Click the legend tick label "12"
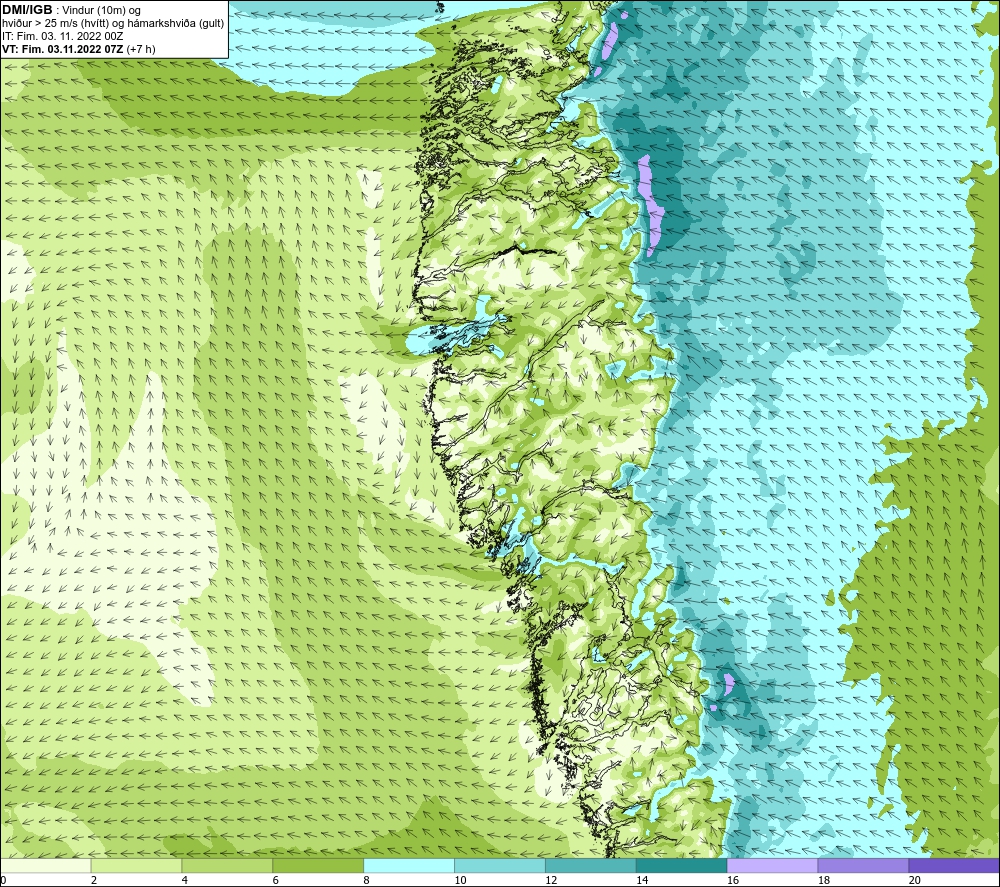This screenshot has height=887, width=1000. pos(551,880)
